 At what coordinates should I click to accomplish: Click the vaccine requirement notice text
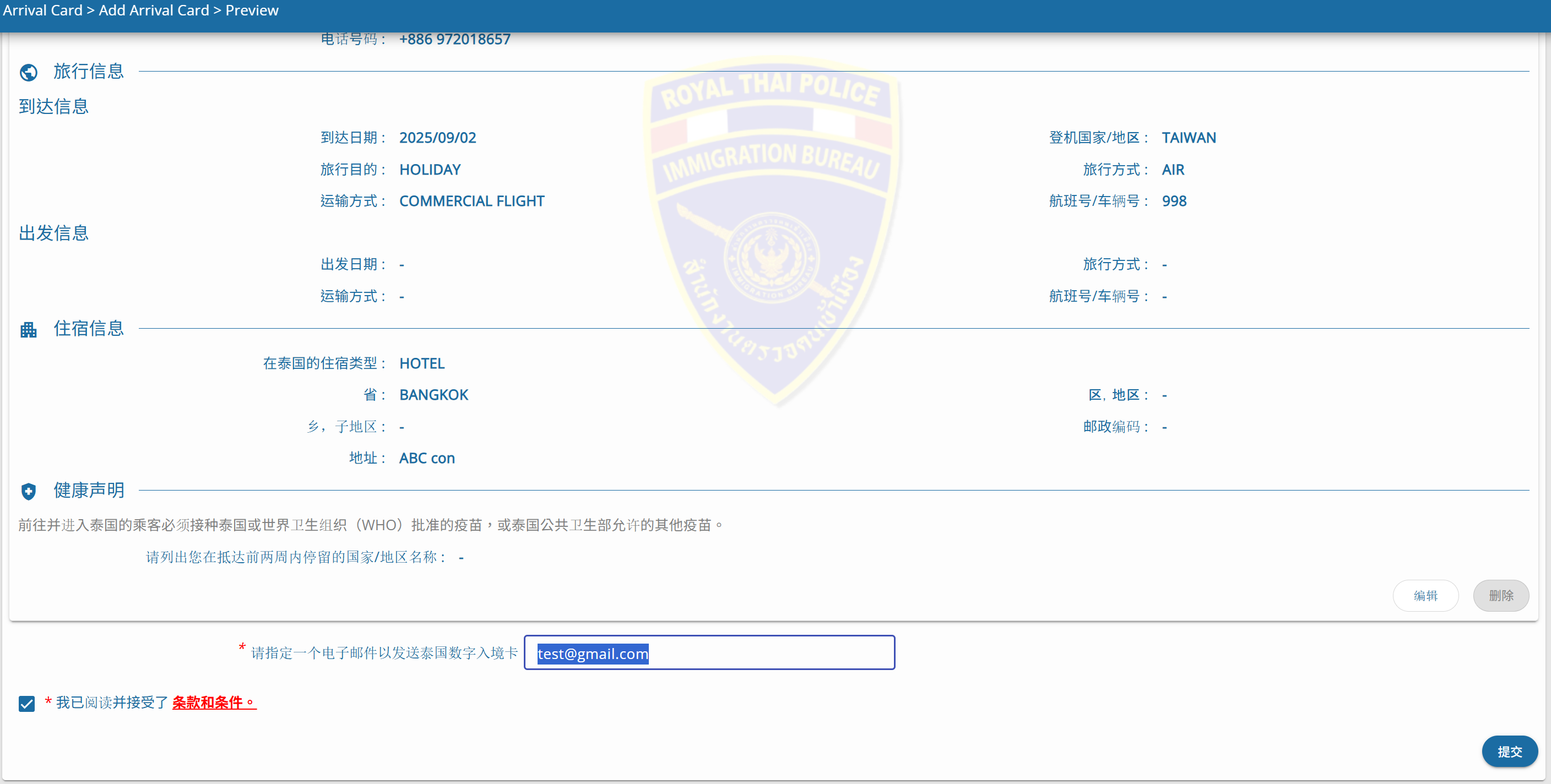coord(371,525)
